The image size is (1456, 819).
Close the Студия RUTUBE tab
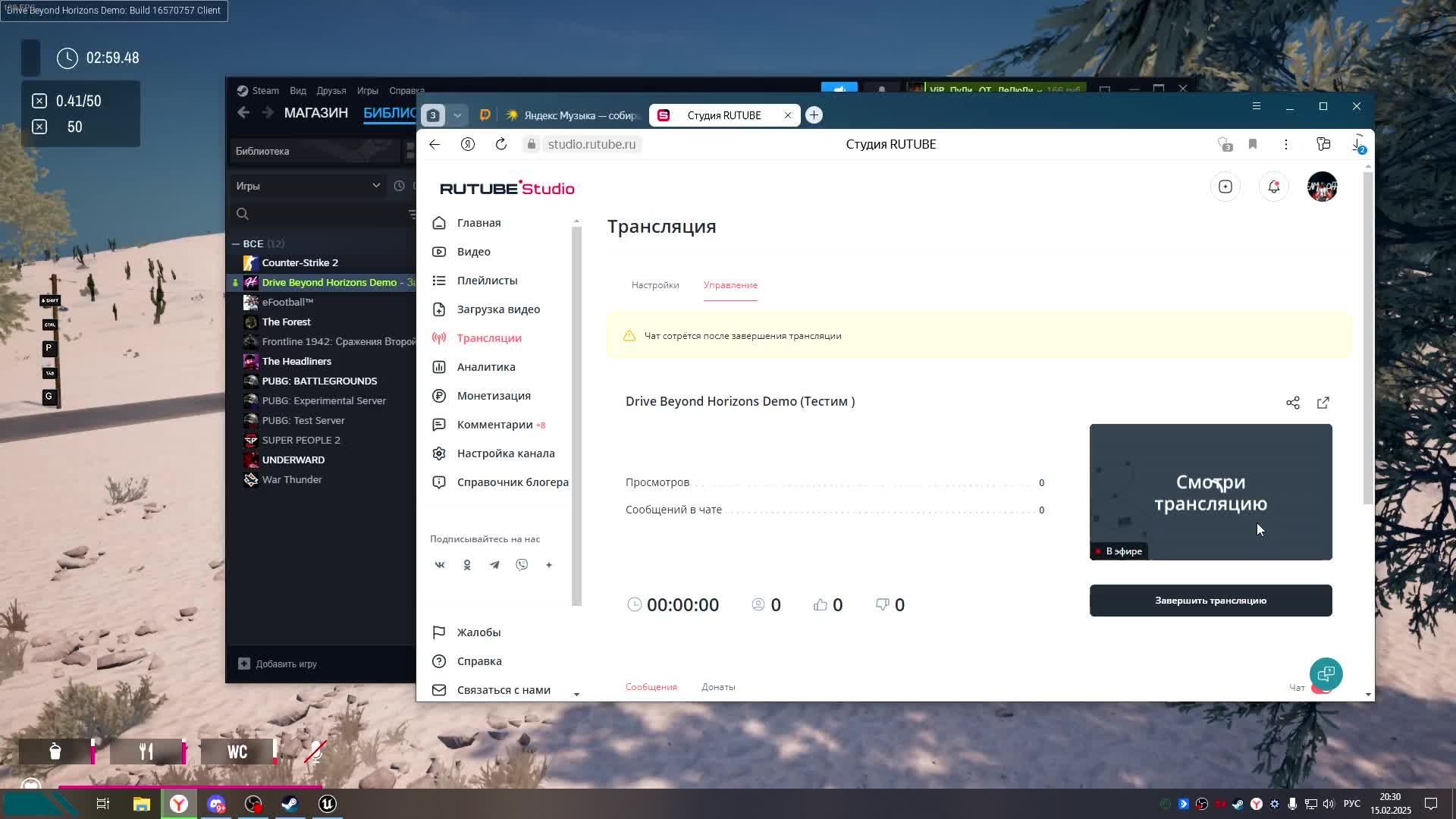(788, 115)
